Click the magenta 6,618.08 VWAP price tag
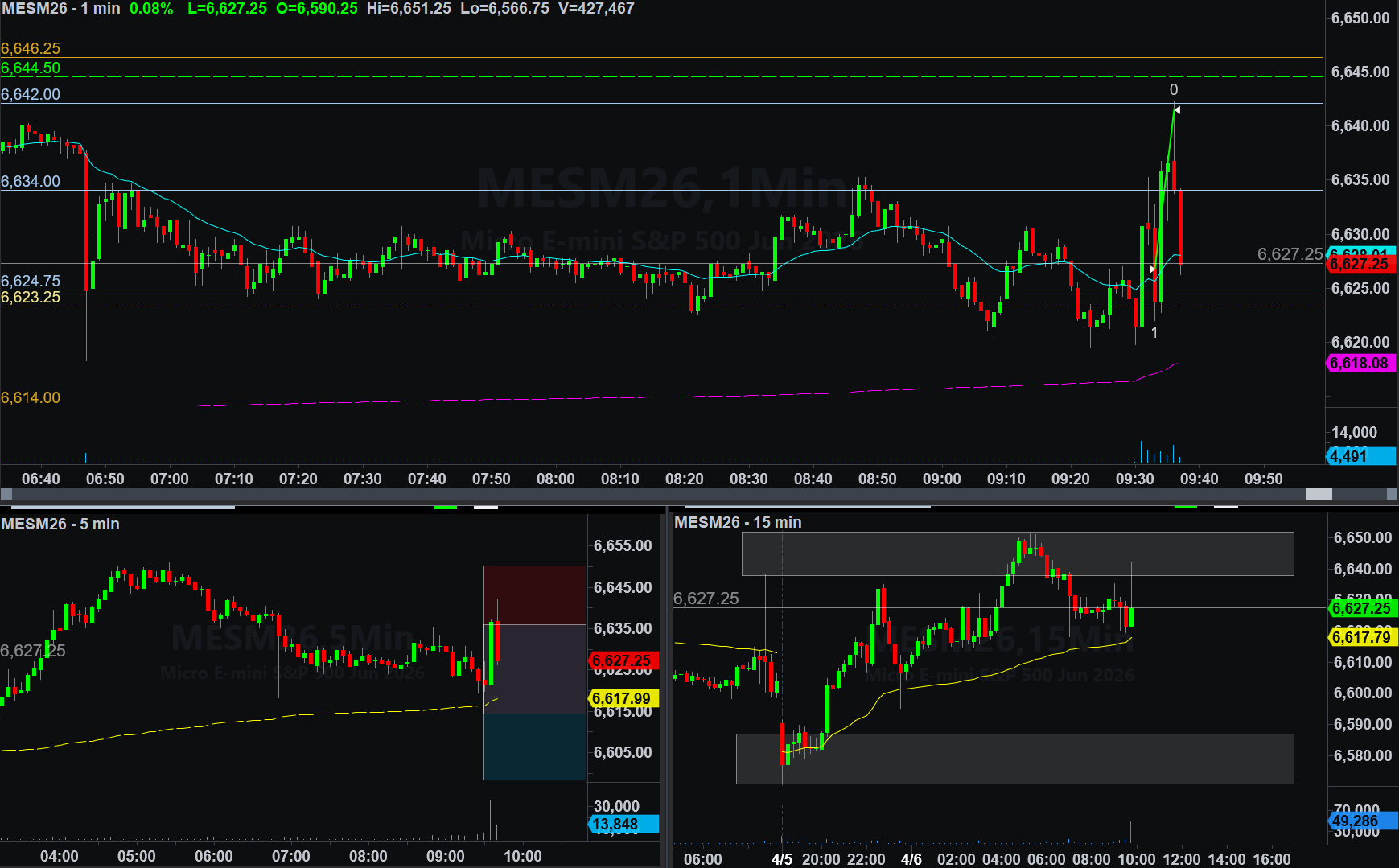 click(1359, 364)
